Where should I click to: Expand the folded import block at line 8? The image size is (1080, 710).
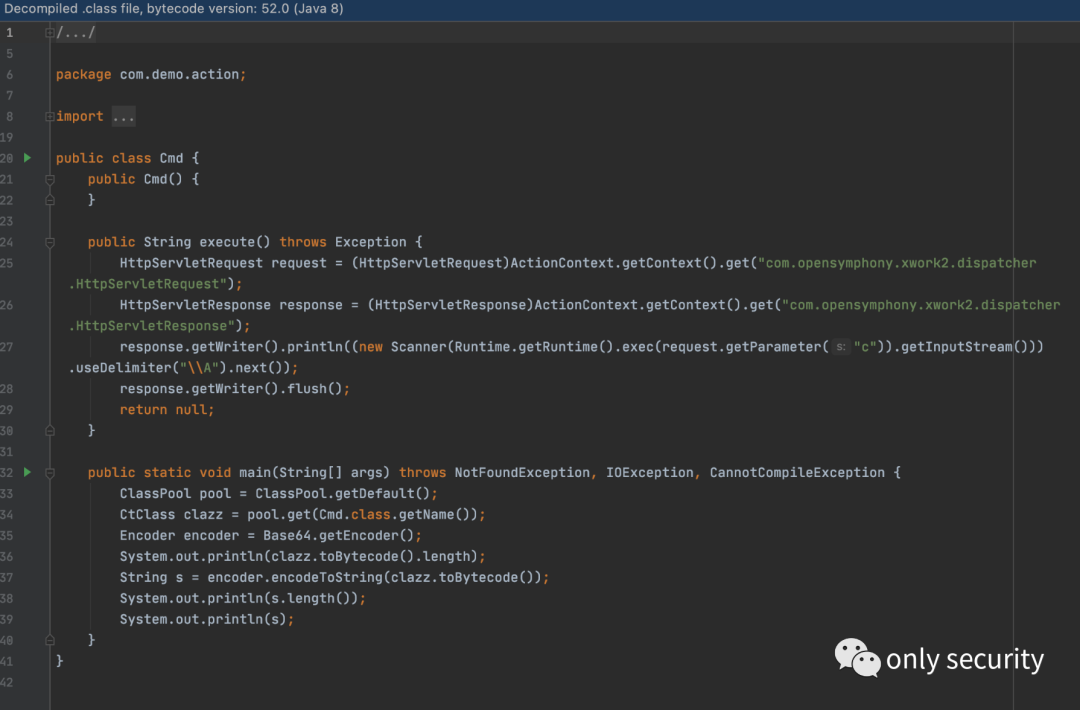pyautogui.click(x=50, y=116)
